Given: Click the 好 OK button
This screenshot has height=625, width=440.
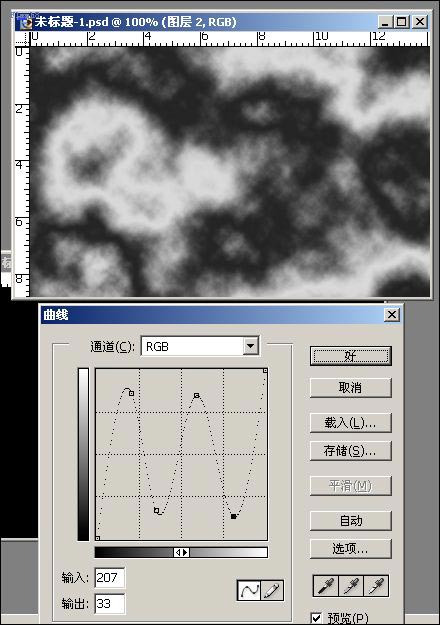Looking at the screenshot, I should pyautogui.click(x=351, y=356).
